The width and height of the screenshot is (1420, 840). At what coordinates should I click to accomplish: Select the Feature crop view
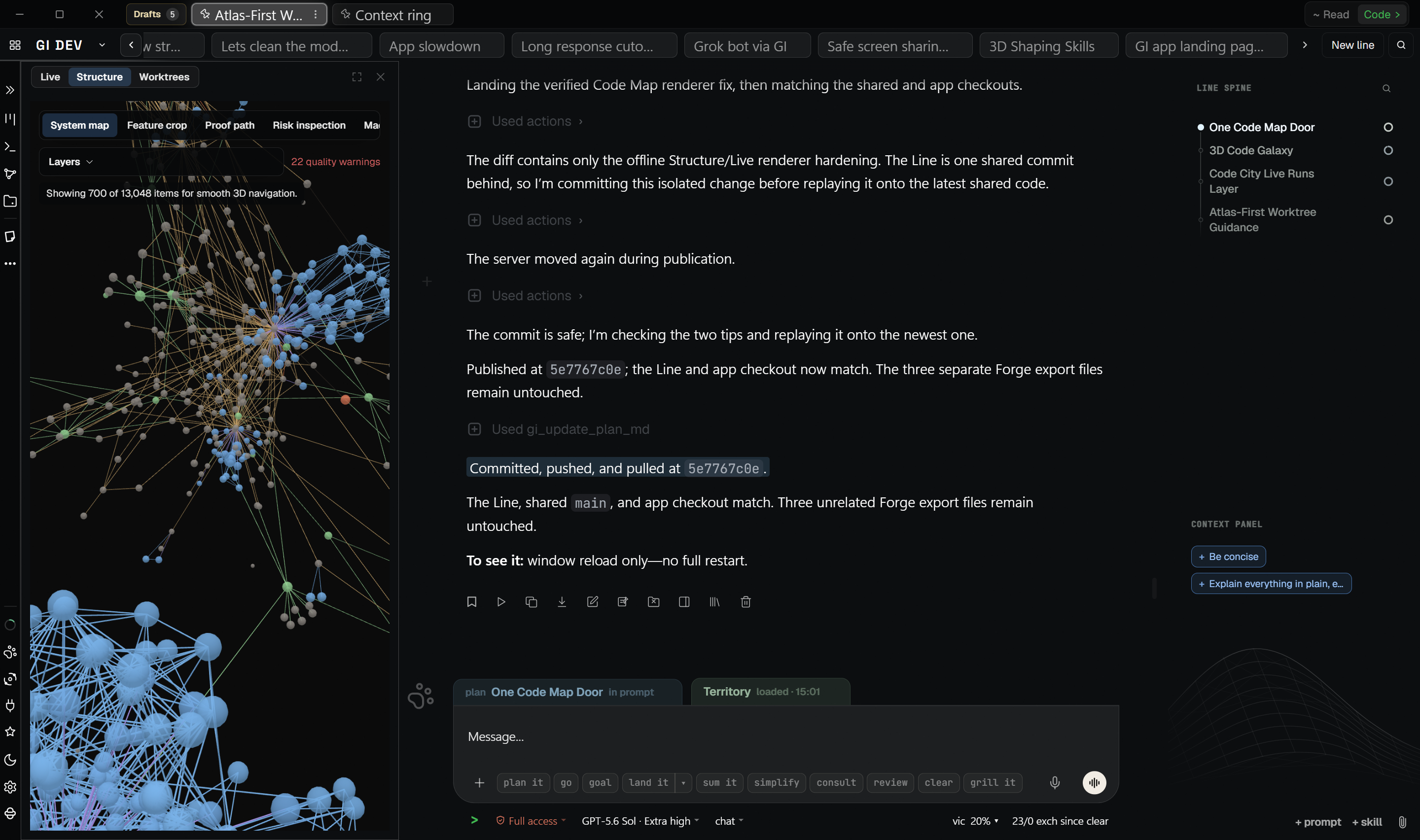pos(157,125)
